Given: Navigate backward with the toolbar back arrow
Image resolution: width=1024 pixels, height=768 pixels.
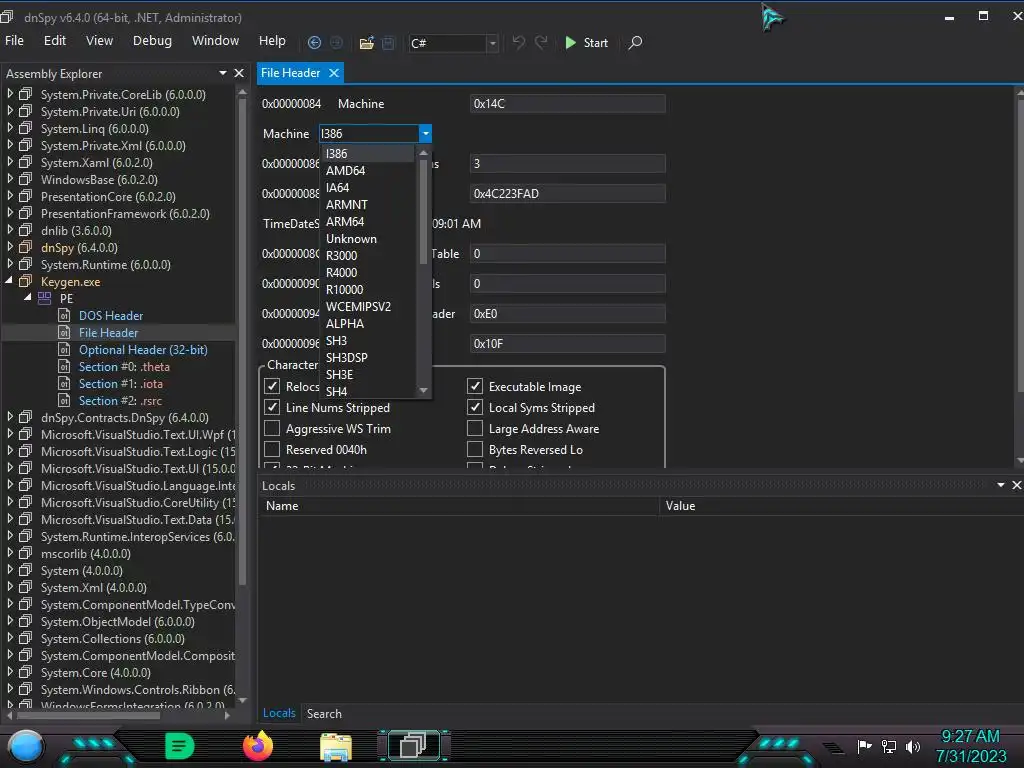Looking at the screenshot, I should tap(314, 42).
